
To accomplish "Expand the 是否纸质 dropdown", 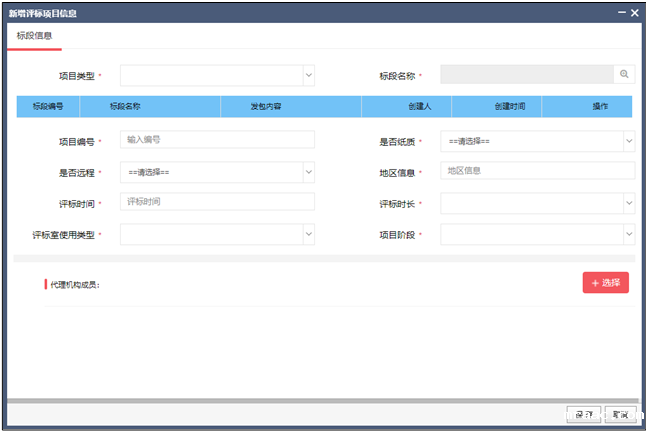I will pos(537,141).
